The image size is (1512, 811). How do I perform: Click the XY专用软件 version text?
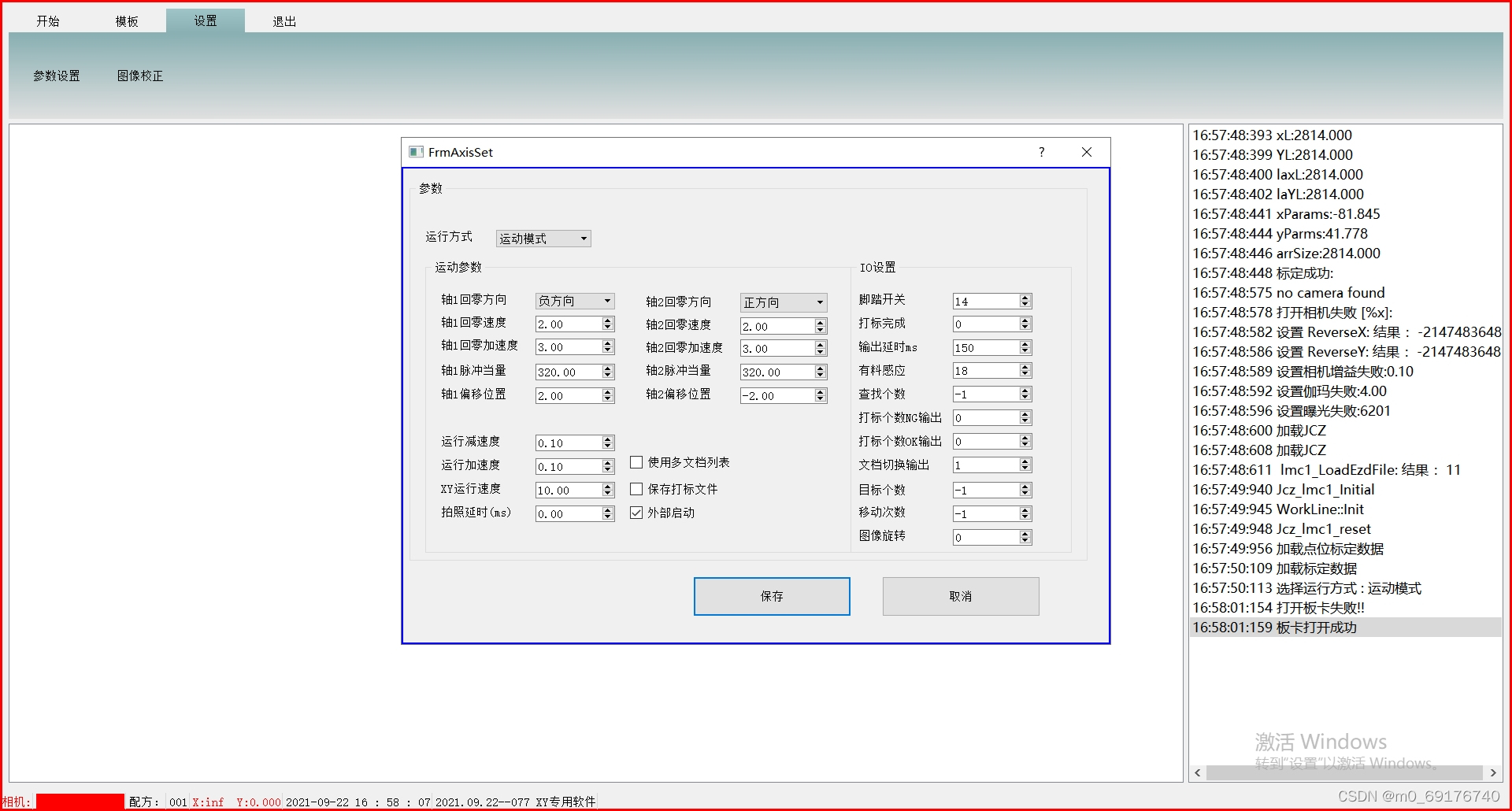click(516, 802)
